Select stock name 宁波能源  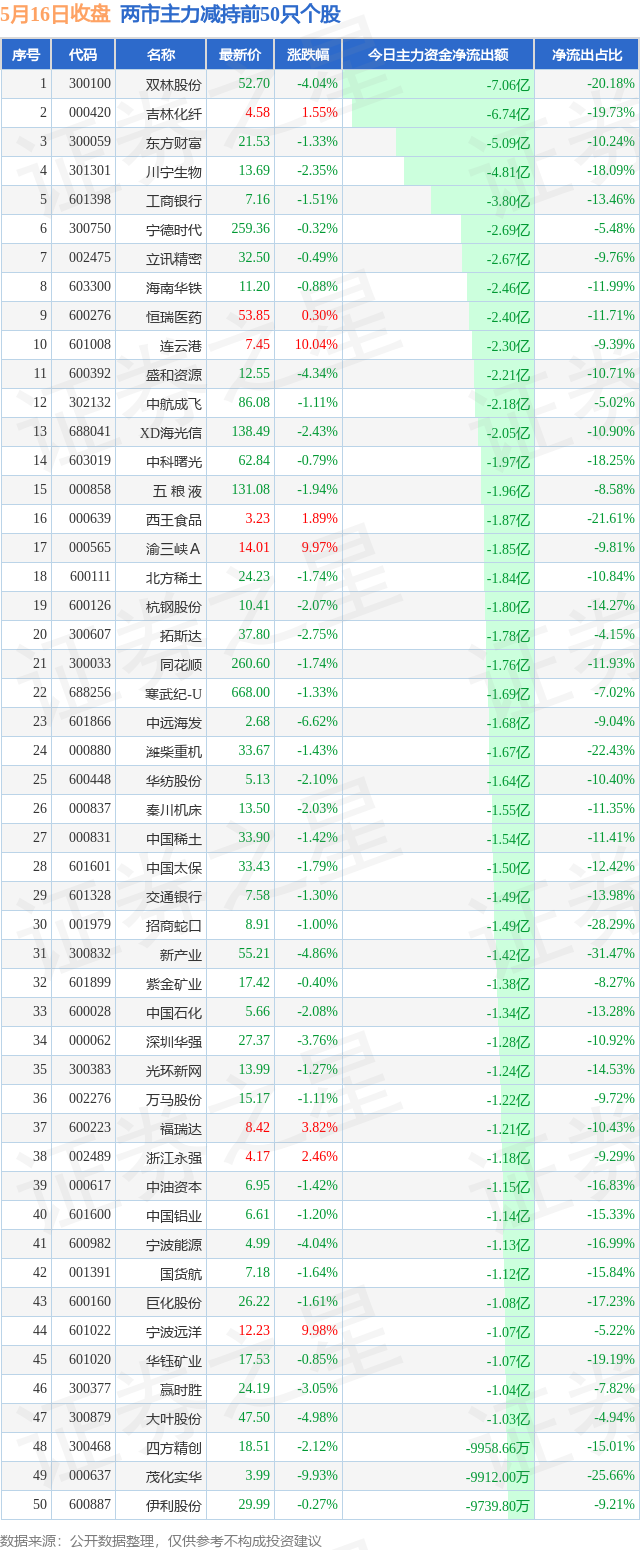pyautogui.click(x=174, y=1244)
